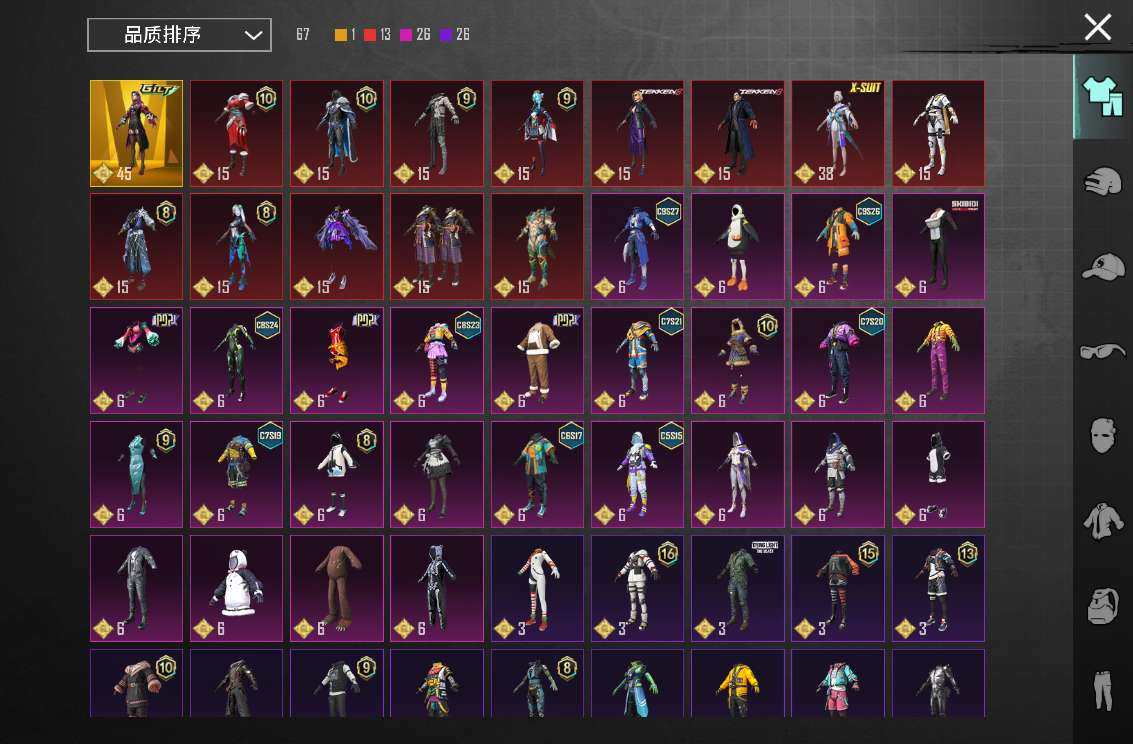This screenshot has height=744, width=1133.
Task: Select the golden GILT outfit thumbnail
Action: pos(137,133)
